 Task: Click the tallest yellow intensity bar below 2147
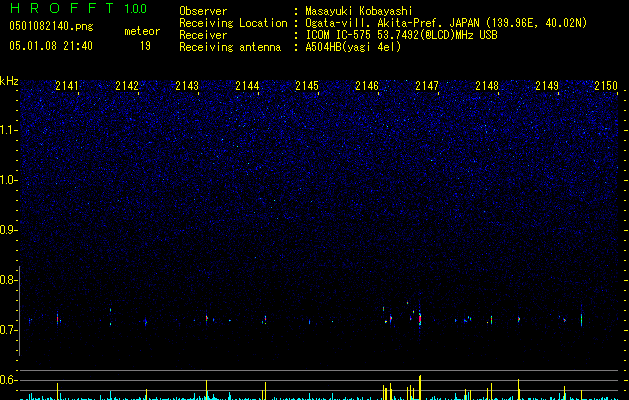point(420,388)
